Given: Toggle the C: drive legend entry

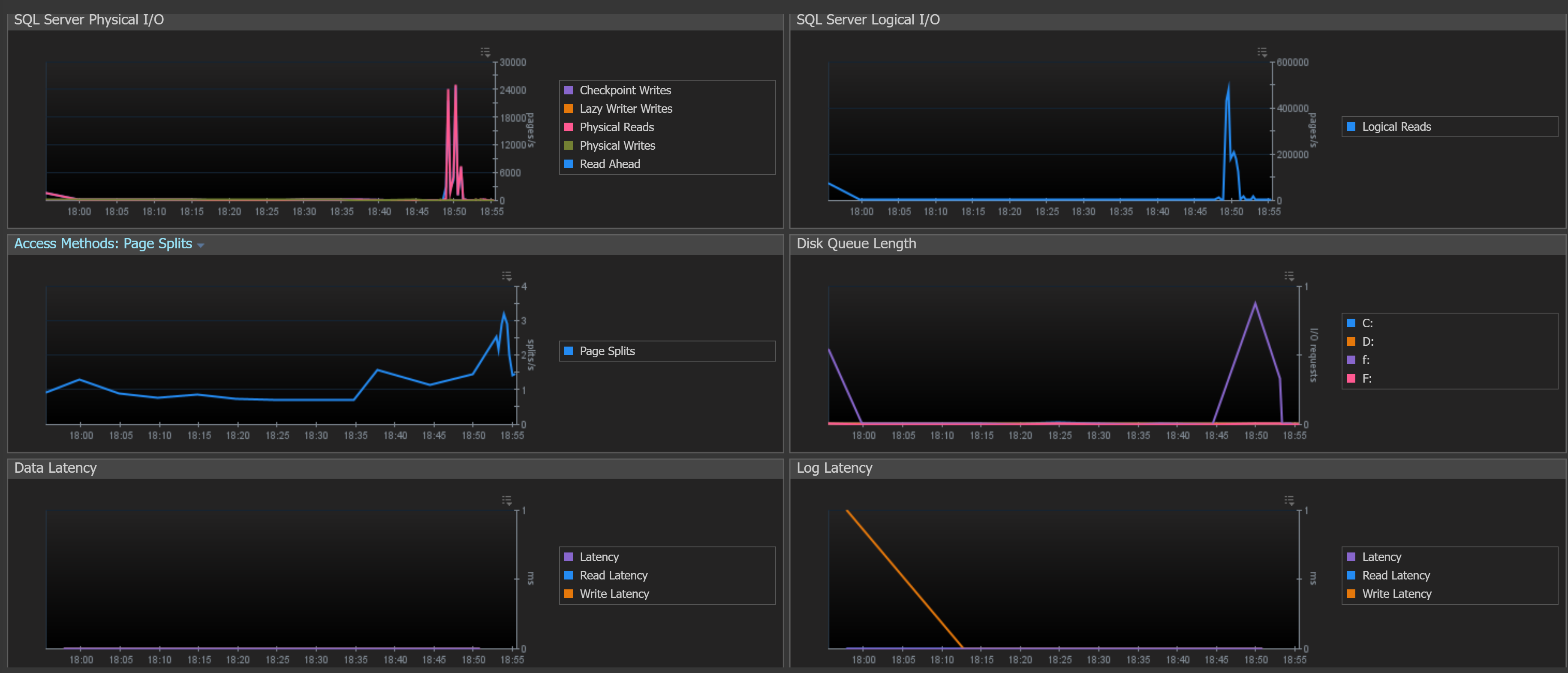Looking at the screenshot, I should pos(1360,323).
